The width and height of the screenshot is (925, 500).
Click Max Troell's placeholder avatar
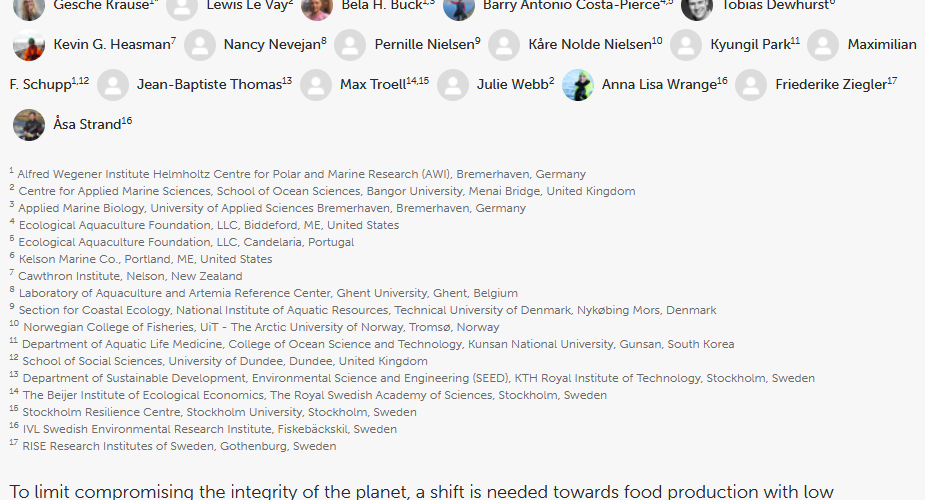point(316,85)
